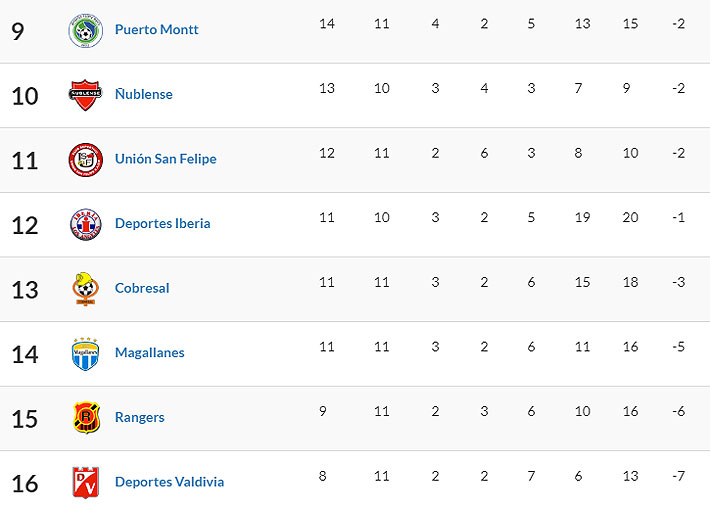Viewport: 710px width, 510px height.
Task: Select position number 9 in standings
Action: pos(18,31)
